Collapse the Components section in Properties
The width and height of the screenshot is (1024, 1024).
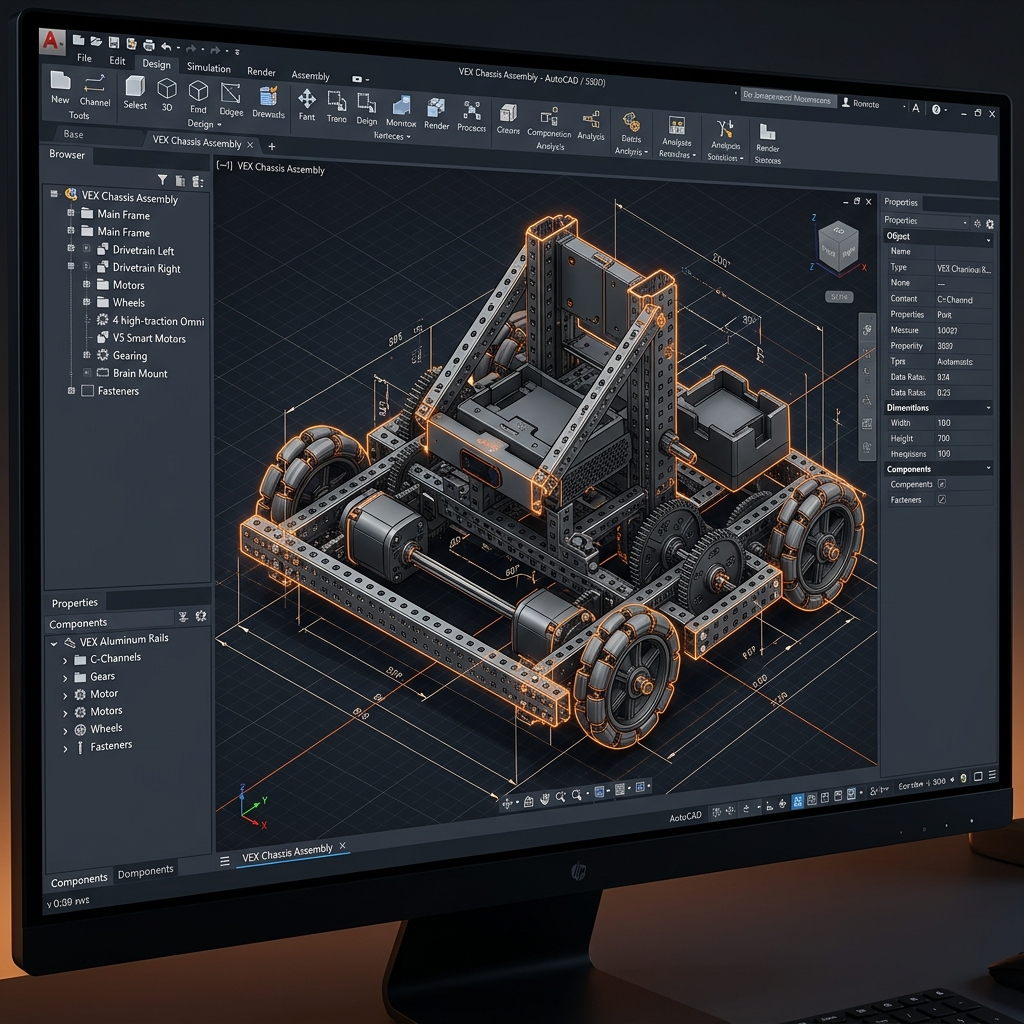point(988,469)
